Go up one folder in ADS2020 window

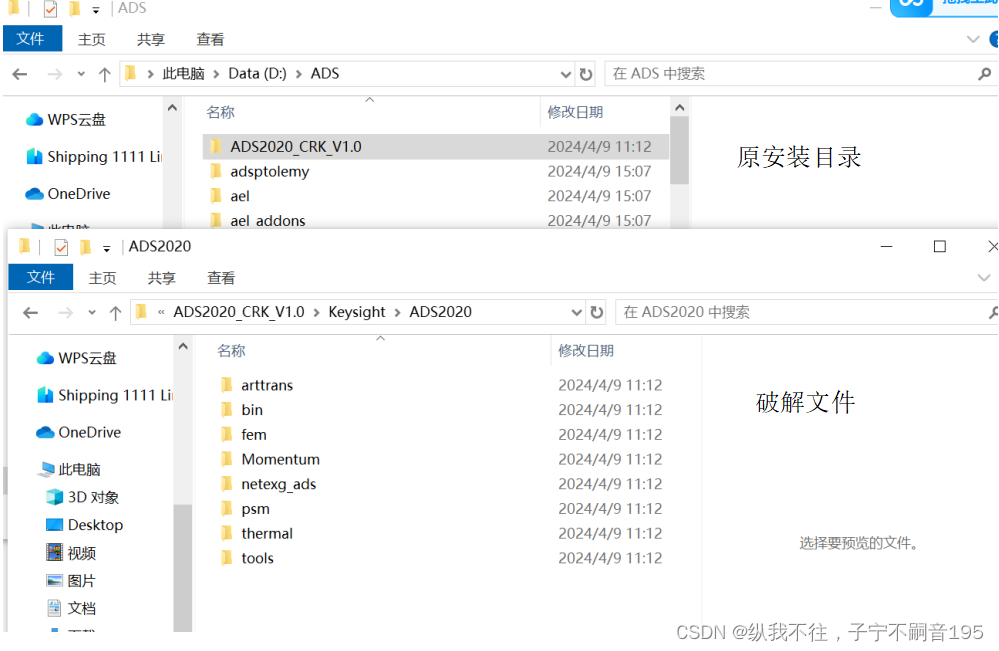coord(115,313)
